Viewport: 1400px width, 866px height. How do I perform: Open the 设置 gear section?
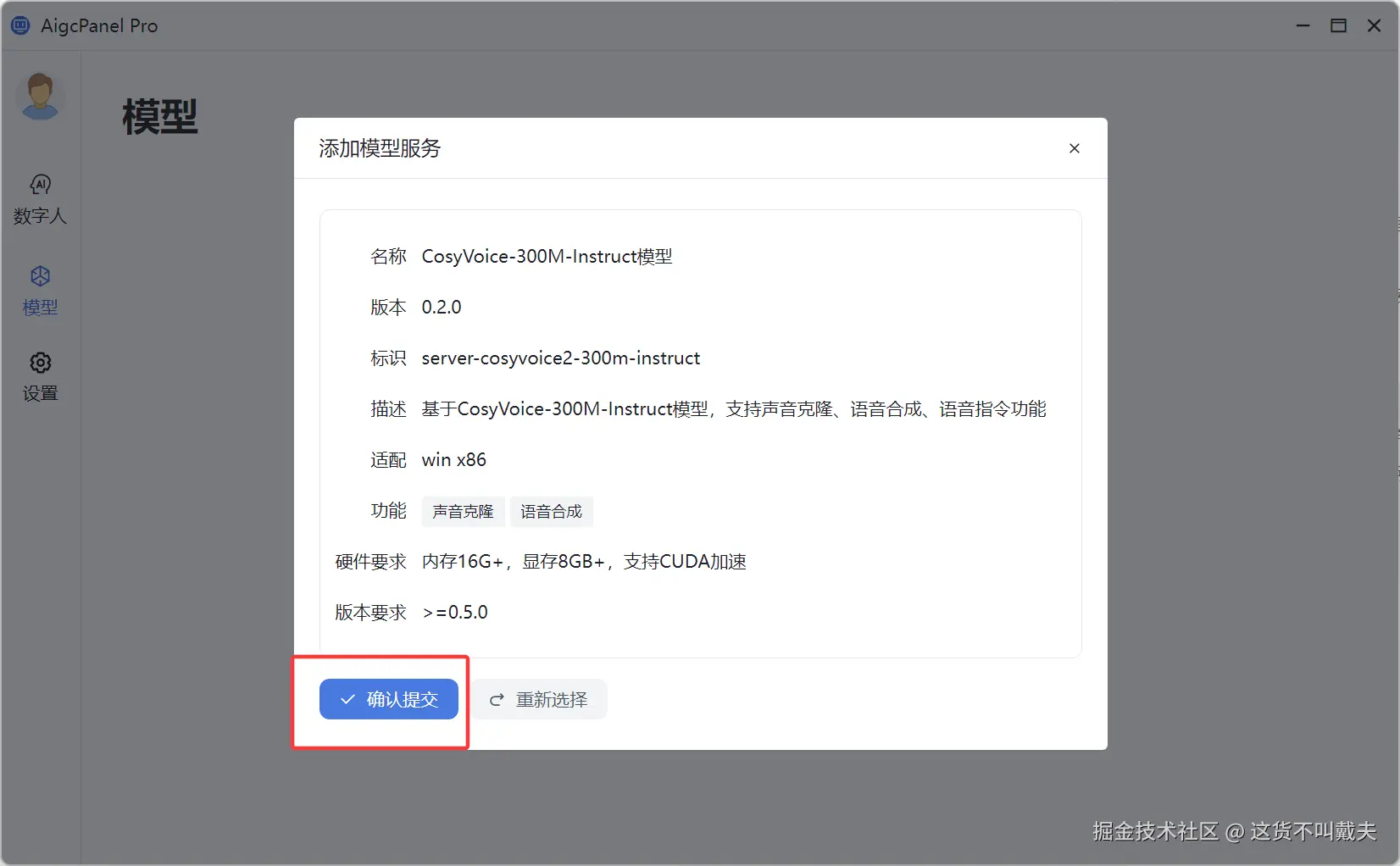click(40, 377)
